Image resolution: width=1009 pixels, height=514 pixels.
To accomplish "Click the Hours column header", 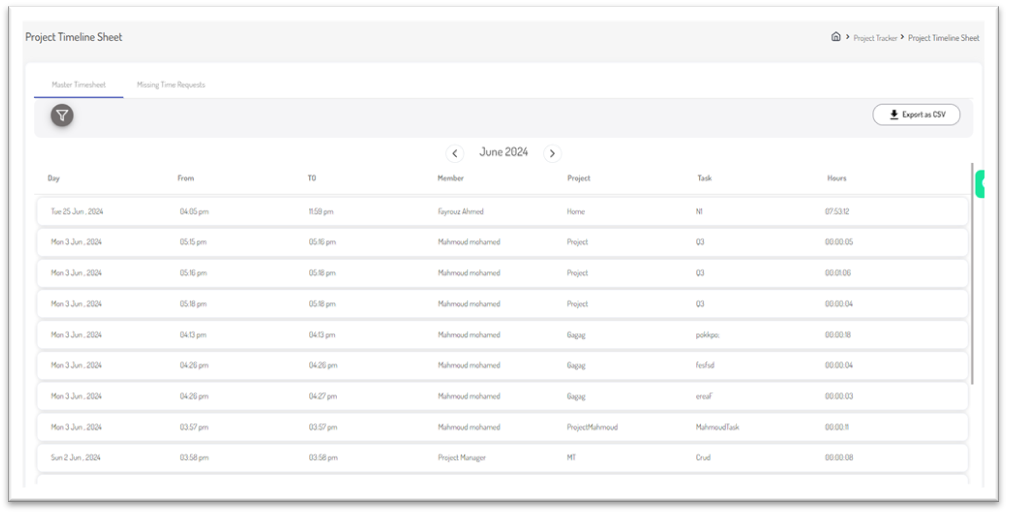I will coord(836,178).
